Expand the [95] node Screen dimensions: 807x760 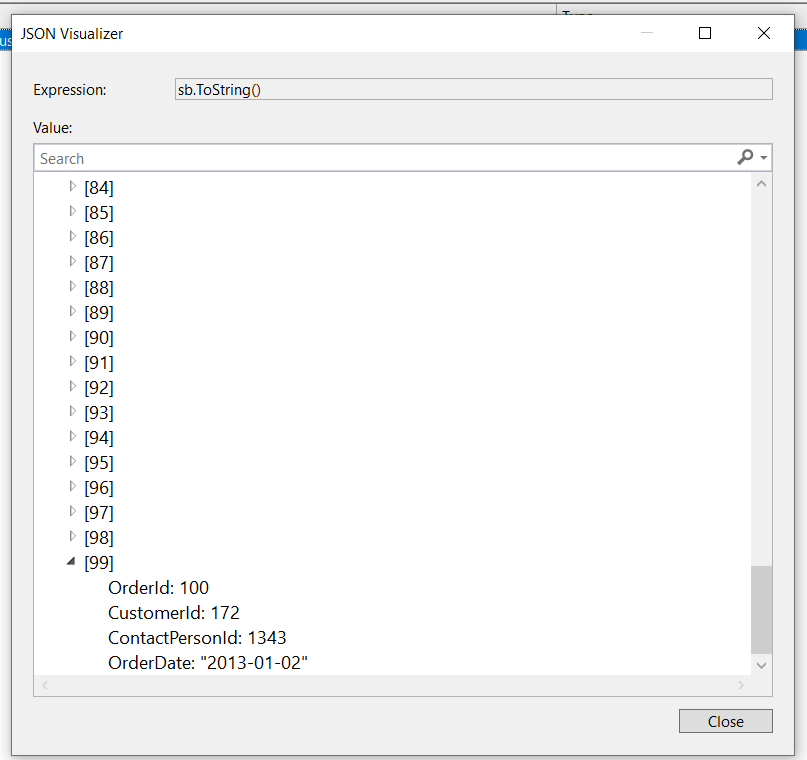[73, 462]
